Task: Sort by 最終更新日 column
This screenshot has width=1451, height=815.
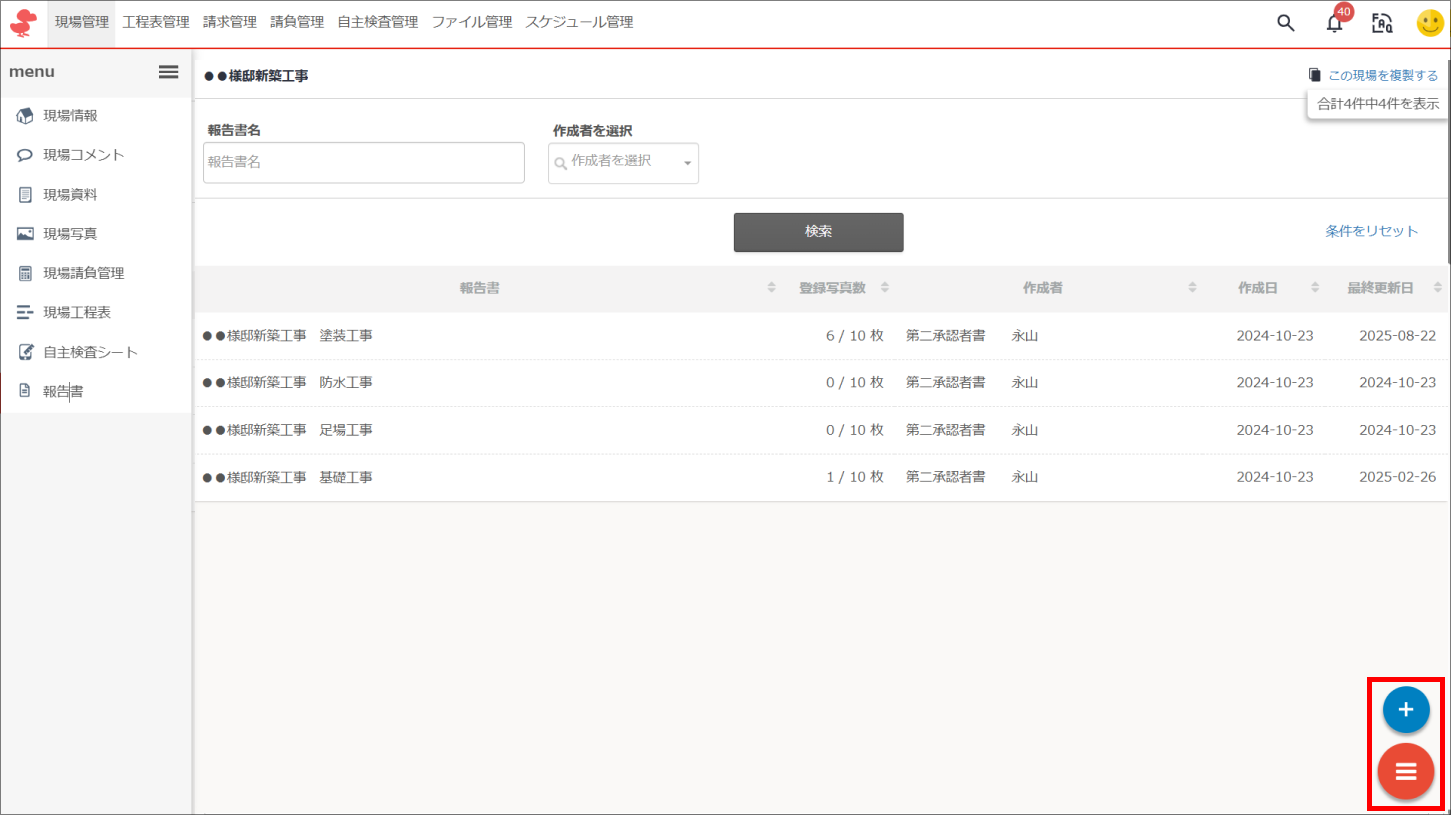Action: pos(1380,288)
